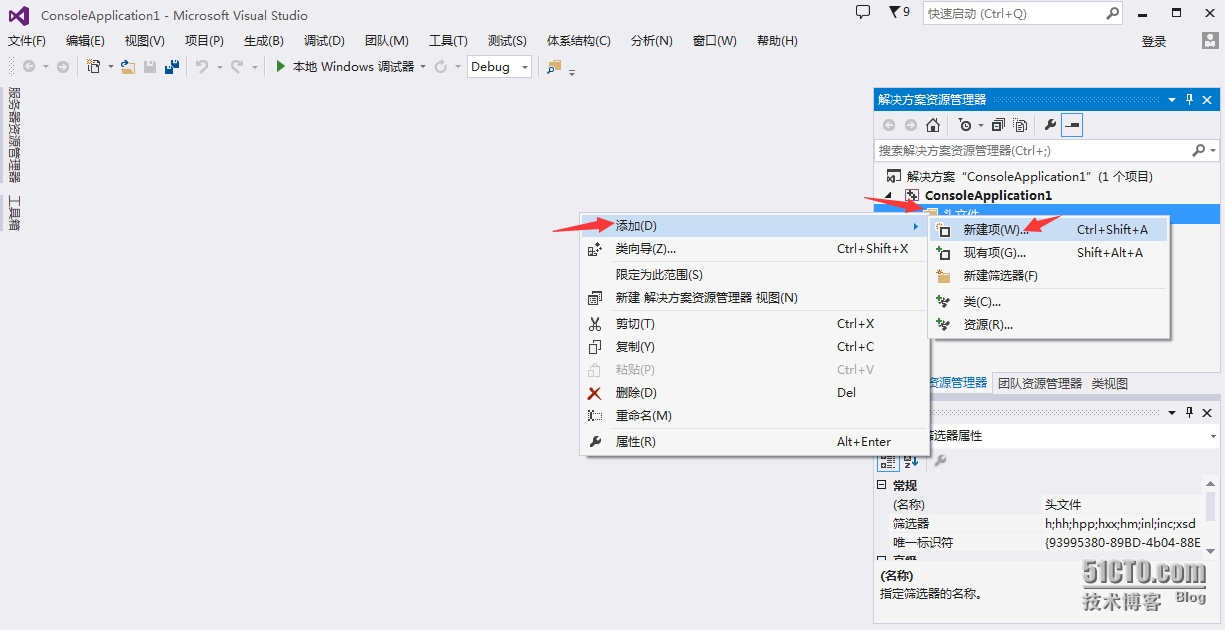Click the Visual Studio logo in title bar
The width and height of the screenshot is (1225, 630).
tap(18, 15)
